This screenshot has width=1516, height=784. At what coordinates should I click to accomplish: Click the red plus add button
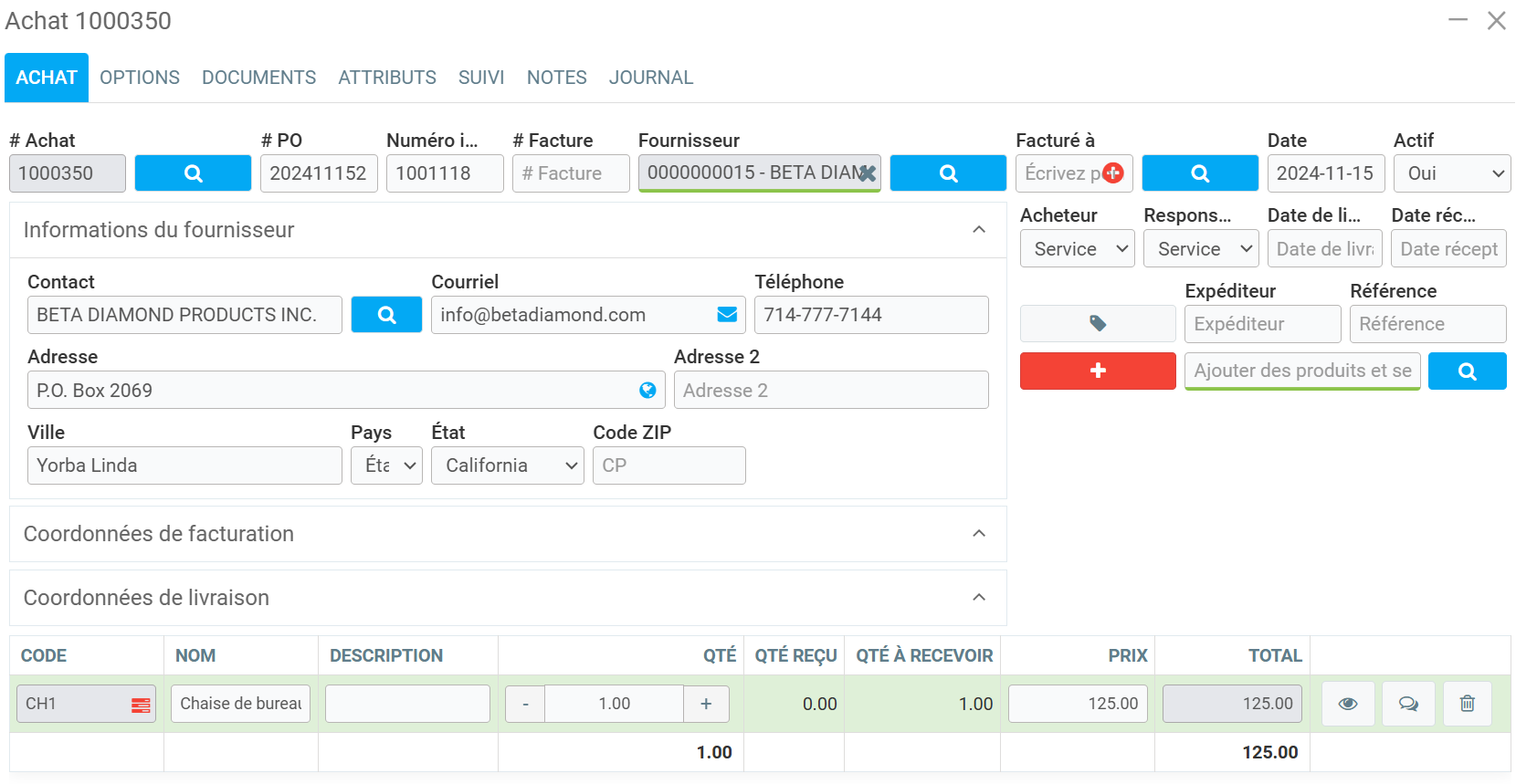click(1098, 371)
